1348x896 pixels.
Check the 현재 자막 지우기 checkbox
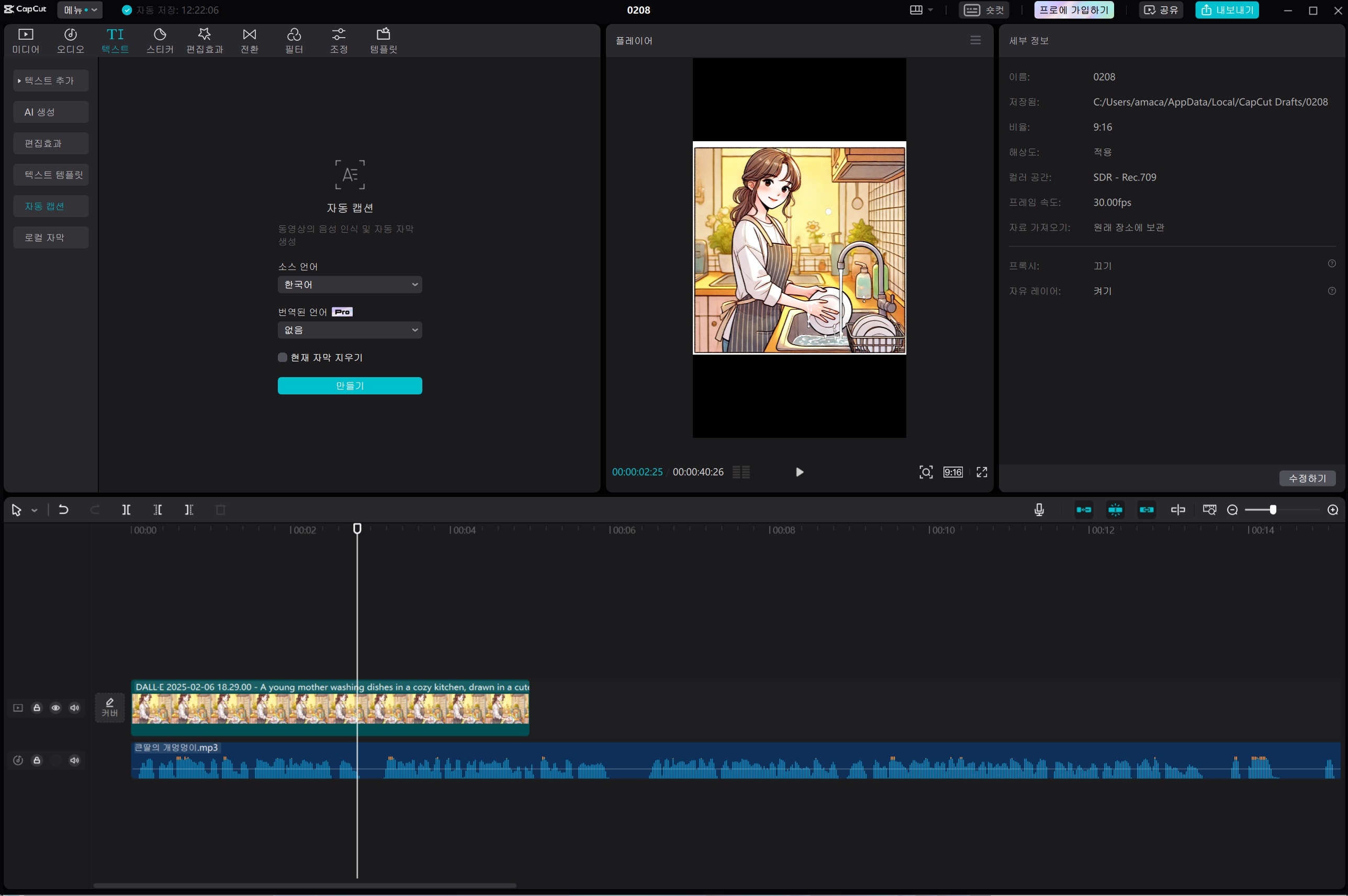[x=283, y=358]
